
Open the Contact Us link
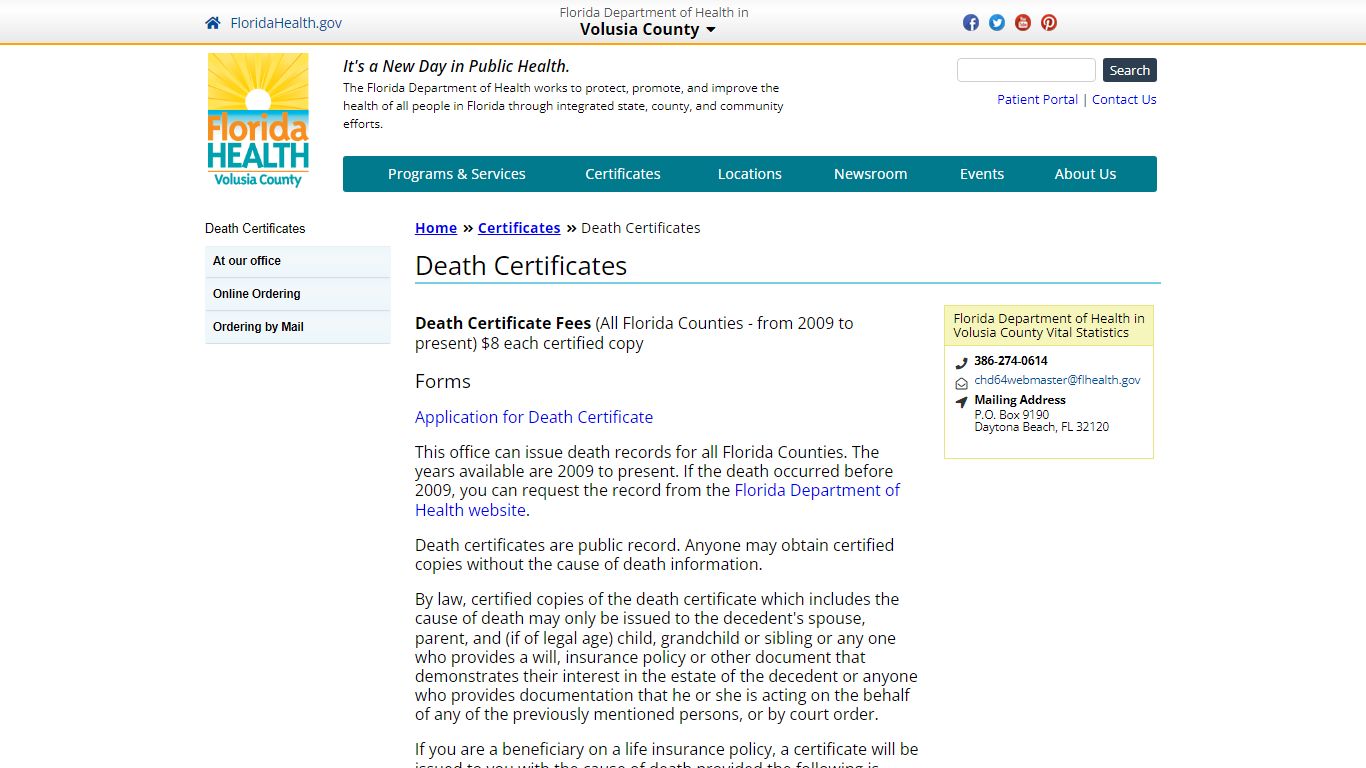(1124, 99)
